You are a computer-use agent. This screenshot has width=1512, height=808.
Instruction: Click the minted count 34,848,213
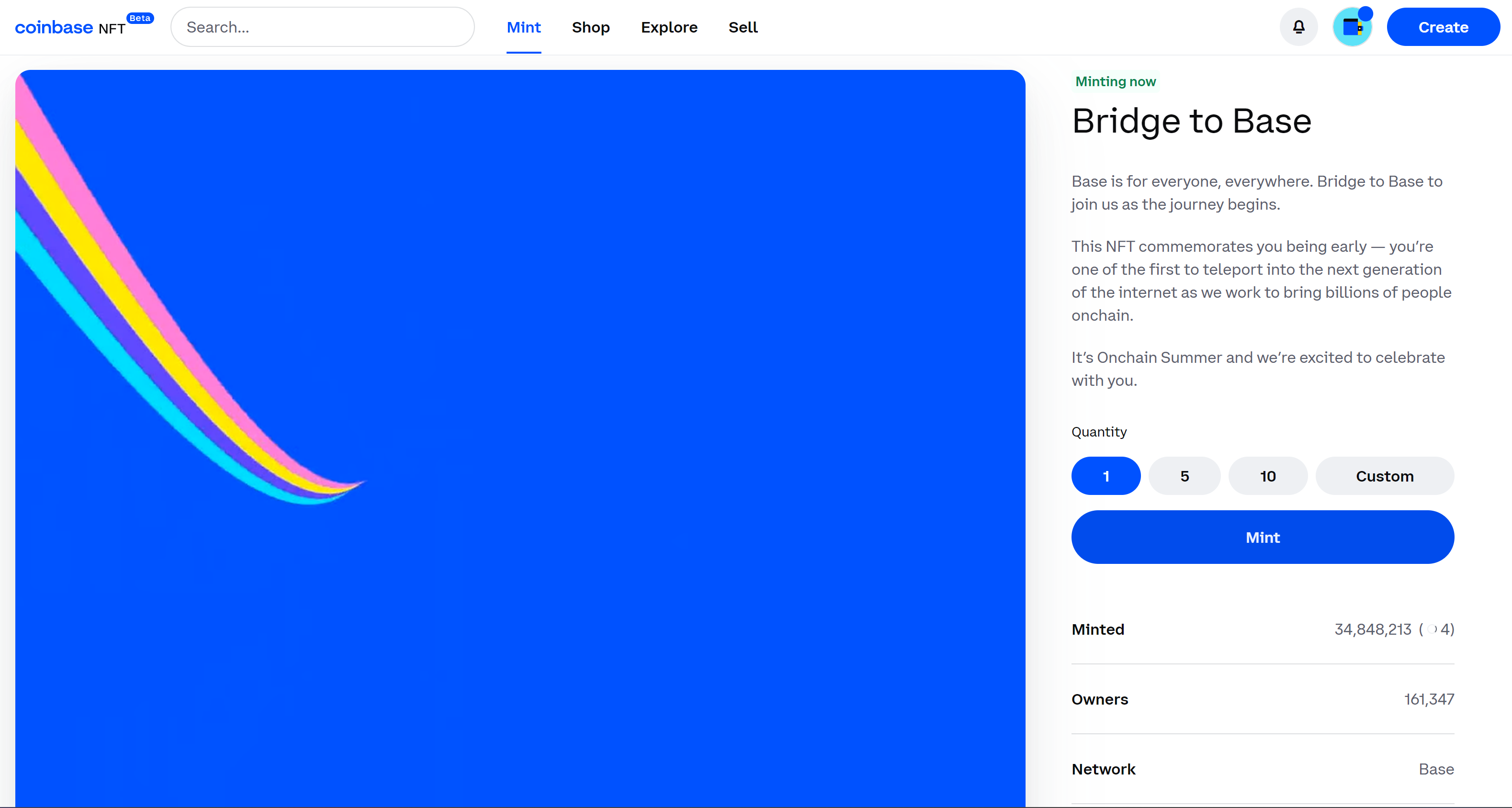tap(1372, 629)
